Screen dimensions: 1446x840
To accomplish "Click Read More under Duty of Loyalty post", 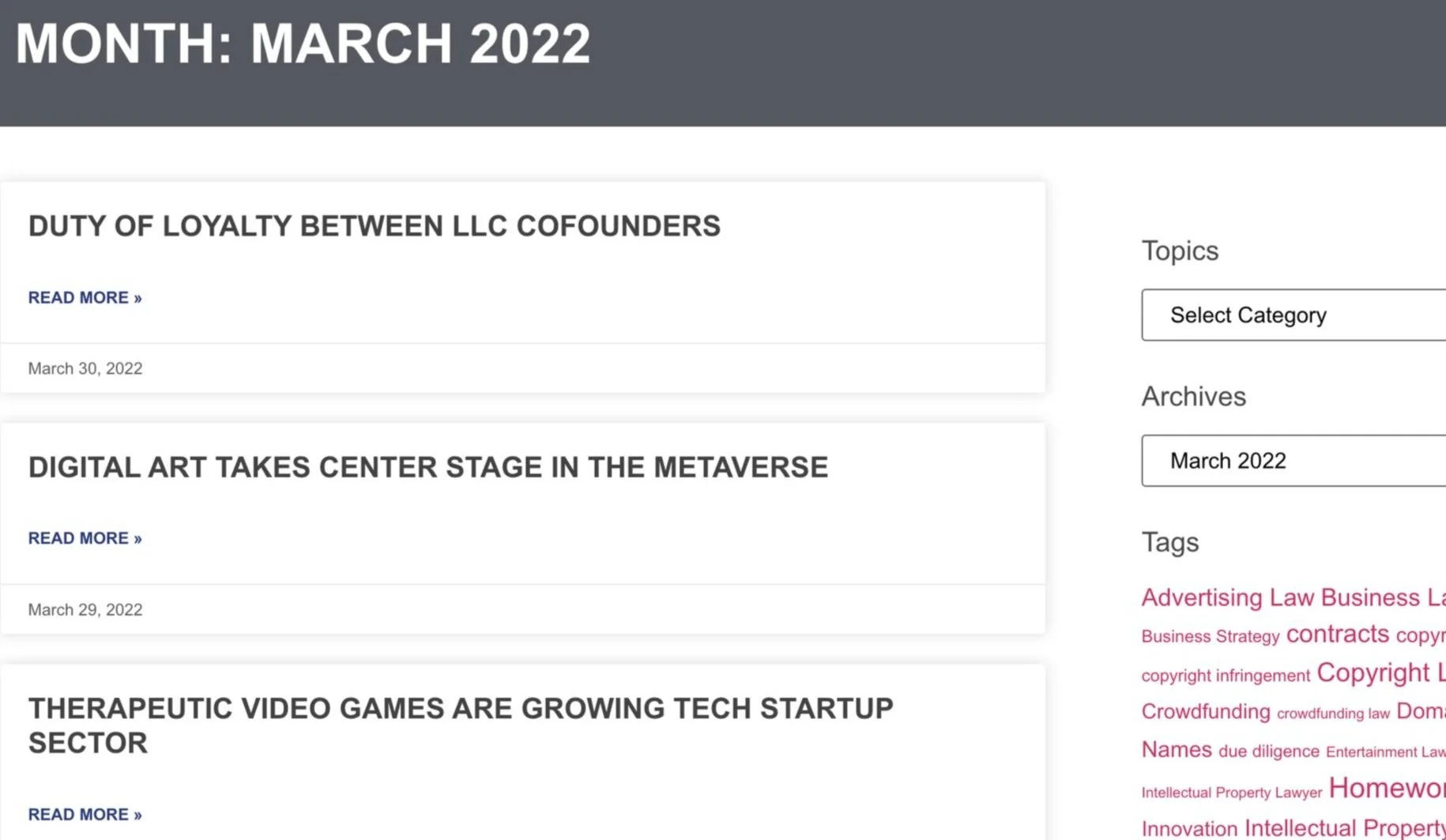I will (x=85, y=298).
